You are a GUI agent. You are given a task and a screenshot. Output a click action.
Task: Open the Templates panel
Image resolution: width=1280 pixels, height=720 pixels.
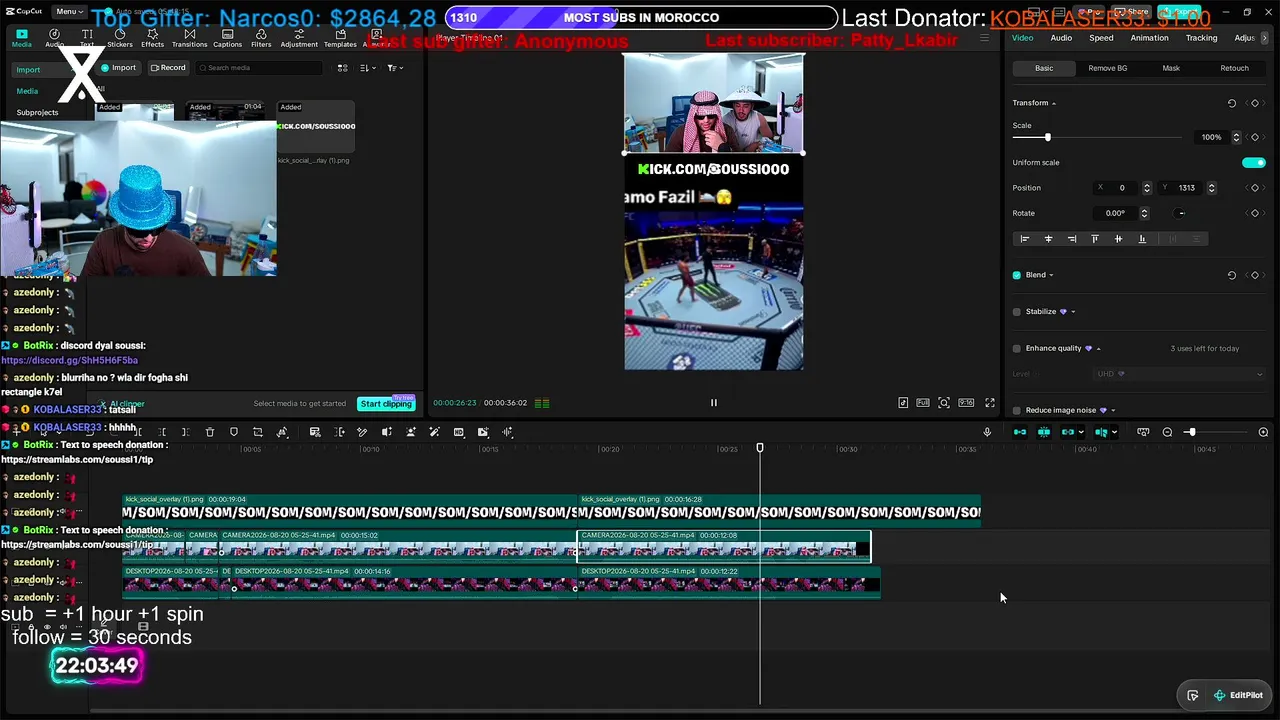pos(340,39)
